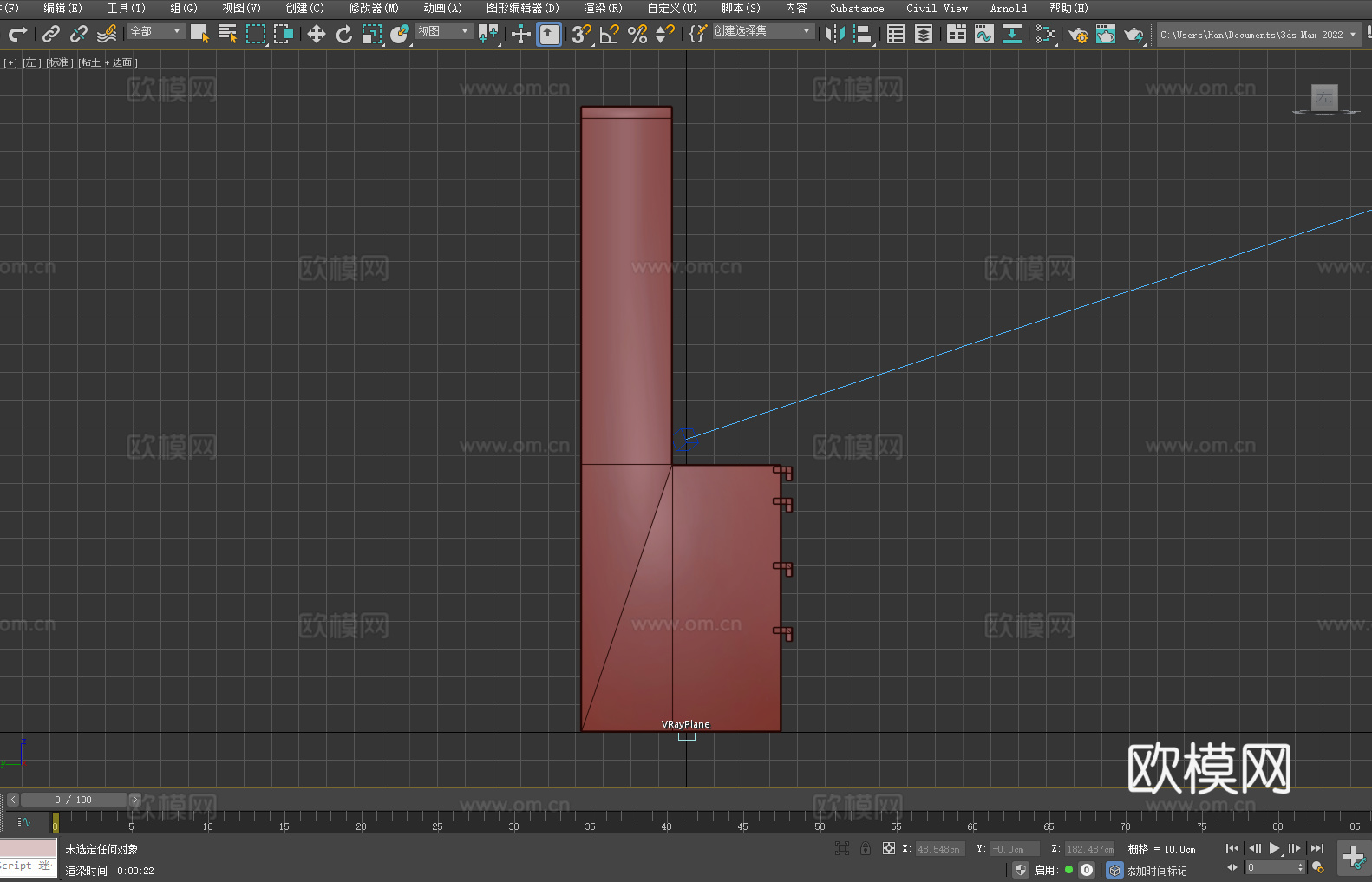The image size is (1372, 882).
Task: Toggle the Ribbon display icon
Action: click(957, 34)
